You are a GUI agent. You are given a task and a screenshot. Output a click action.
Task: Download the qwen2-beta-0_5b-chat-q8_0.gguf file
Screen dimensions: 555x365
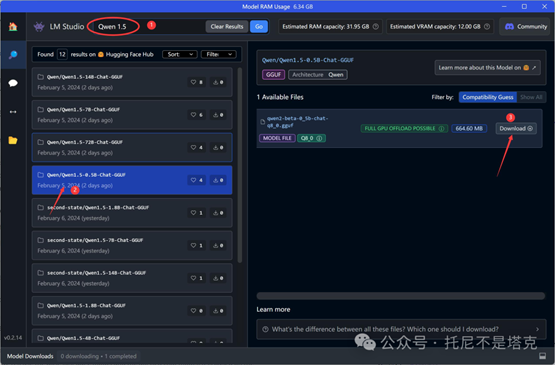point(516,129)
